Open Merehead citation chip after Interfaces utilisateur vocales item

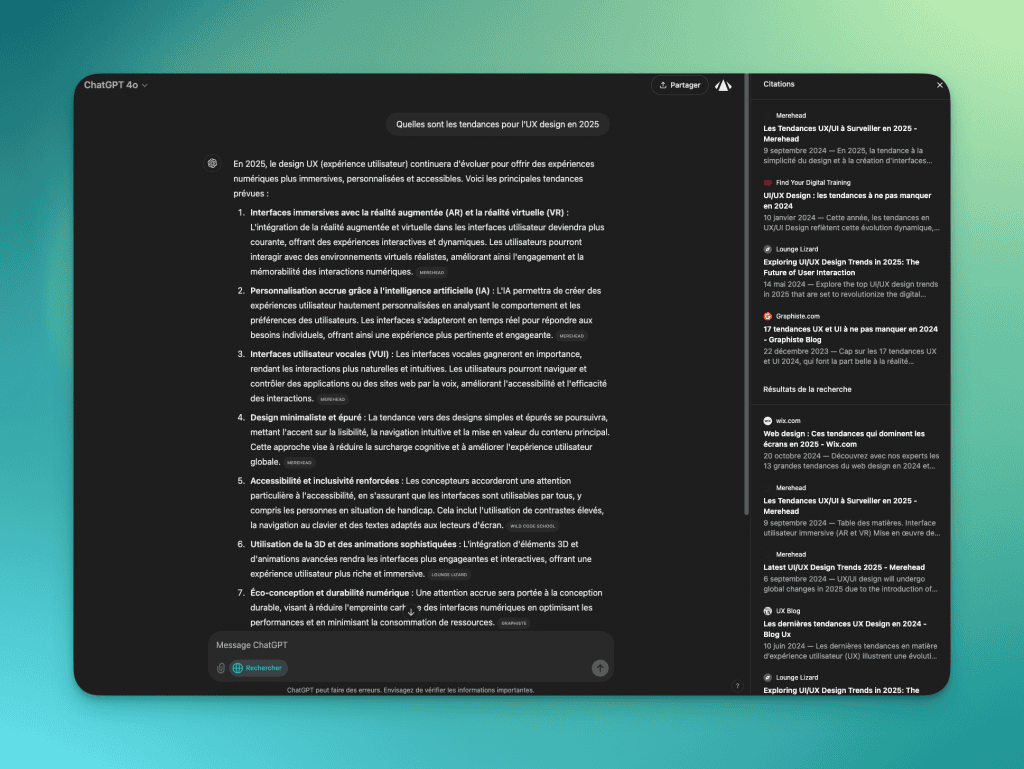pos(332,399)
